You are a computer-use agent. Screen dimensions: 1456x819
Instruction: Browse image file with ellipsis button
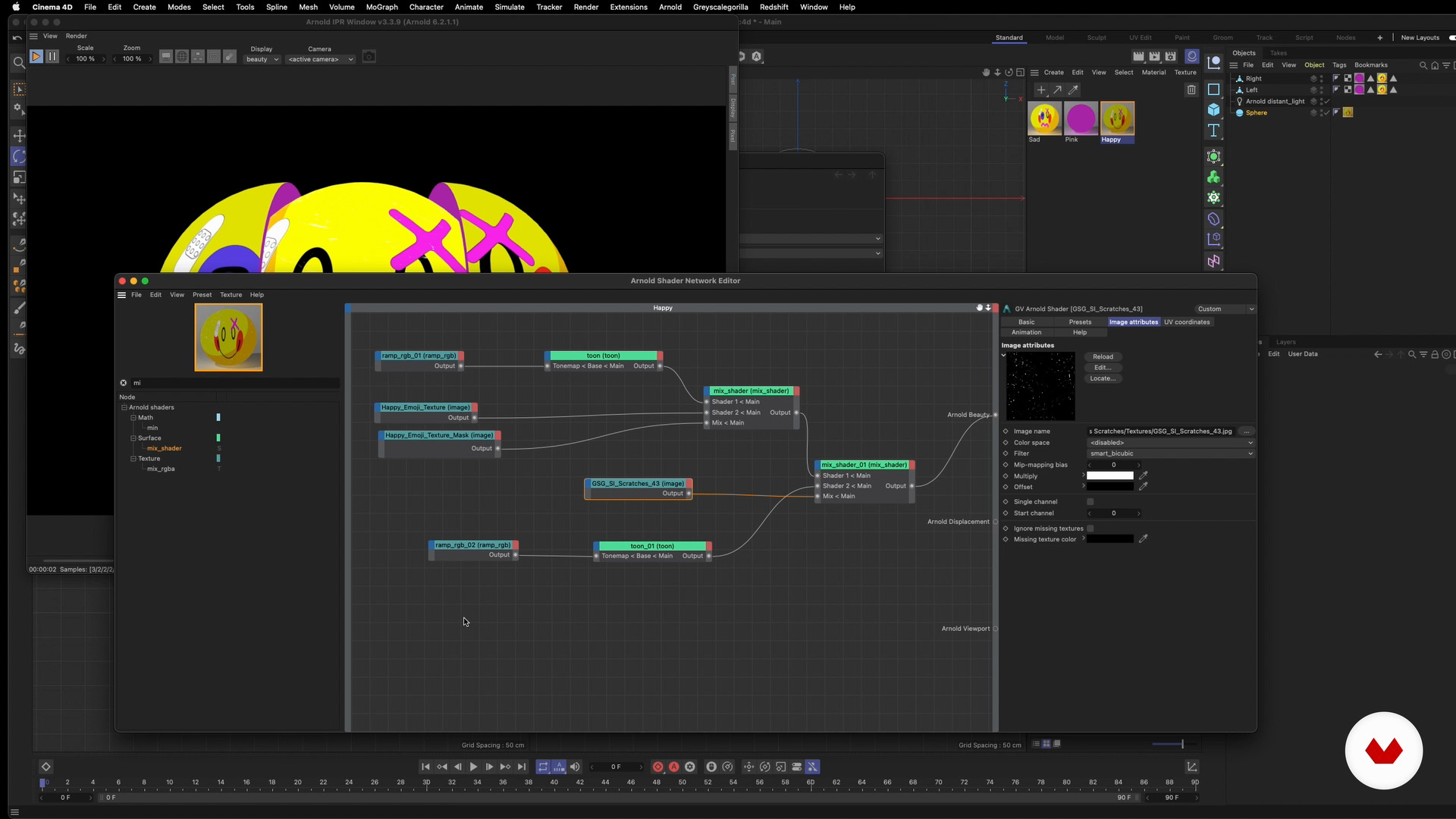click(x=1246, y=431)
